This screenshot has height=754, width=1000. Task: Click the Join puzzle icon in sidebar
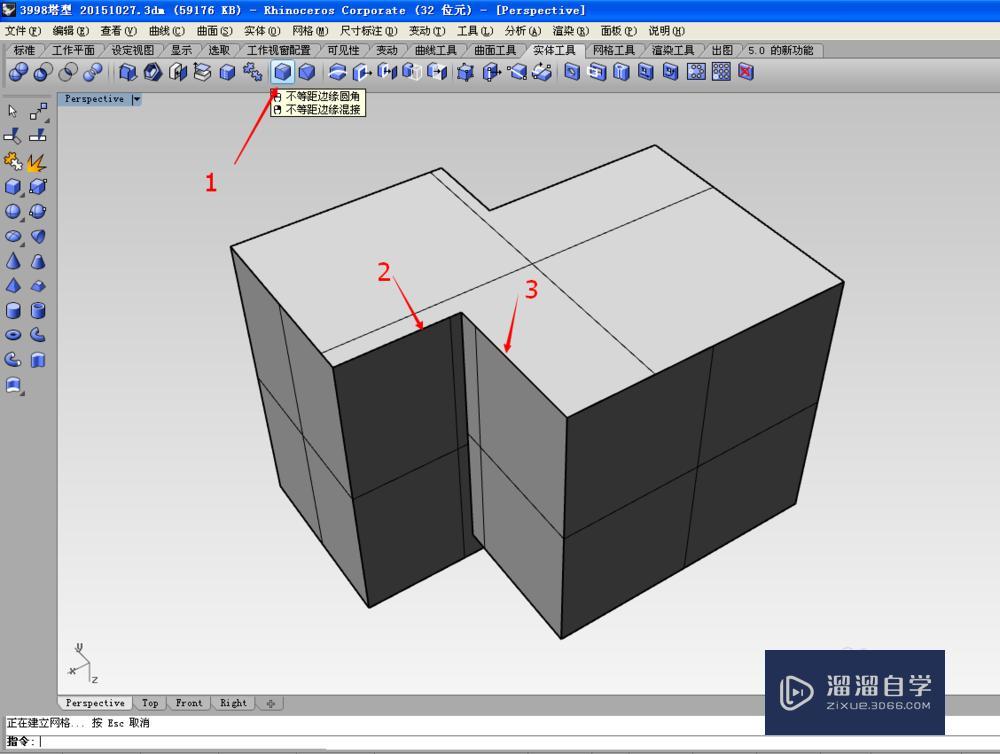[13, 161]
